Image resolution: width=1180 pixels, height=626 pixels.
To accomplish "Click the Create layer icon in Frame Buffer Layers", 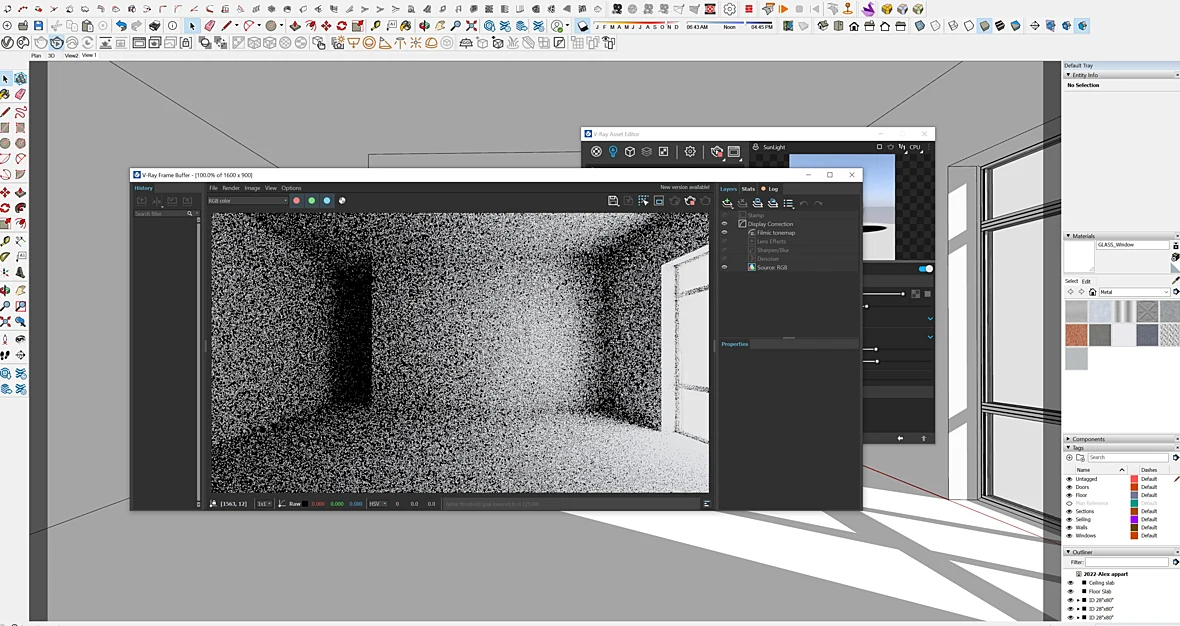I will (x=727, y=203).
